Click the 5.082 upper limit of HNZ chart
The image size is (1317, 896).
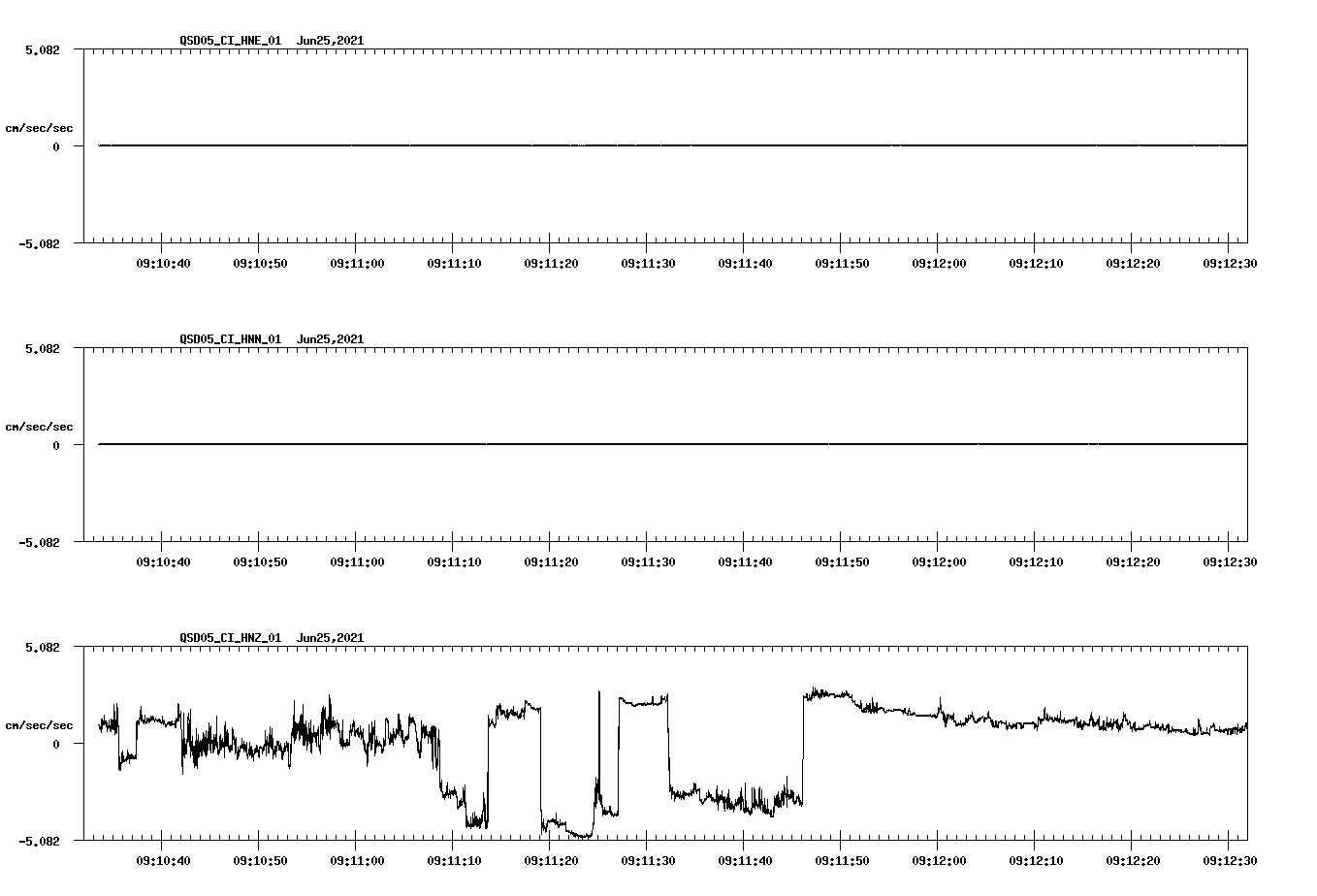click(x=43, y=647)
